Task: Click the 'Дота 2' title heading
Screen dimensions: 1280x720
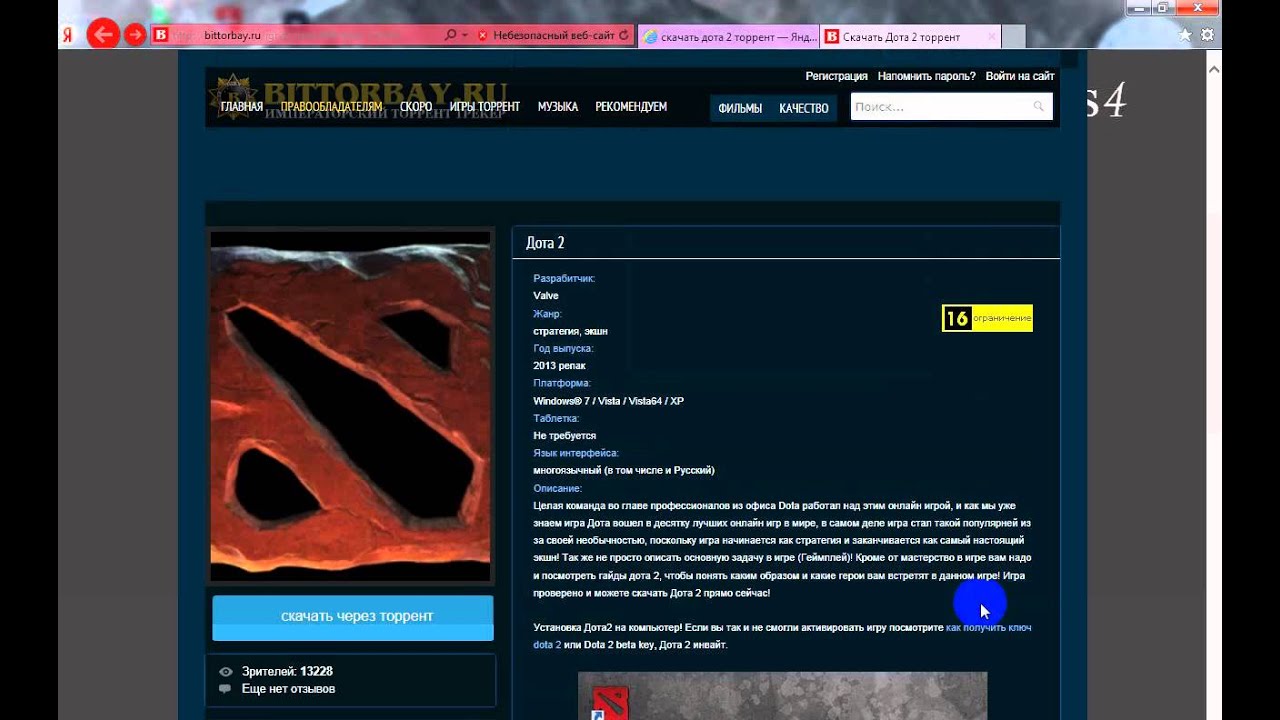Action: point(545,243)
